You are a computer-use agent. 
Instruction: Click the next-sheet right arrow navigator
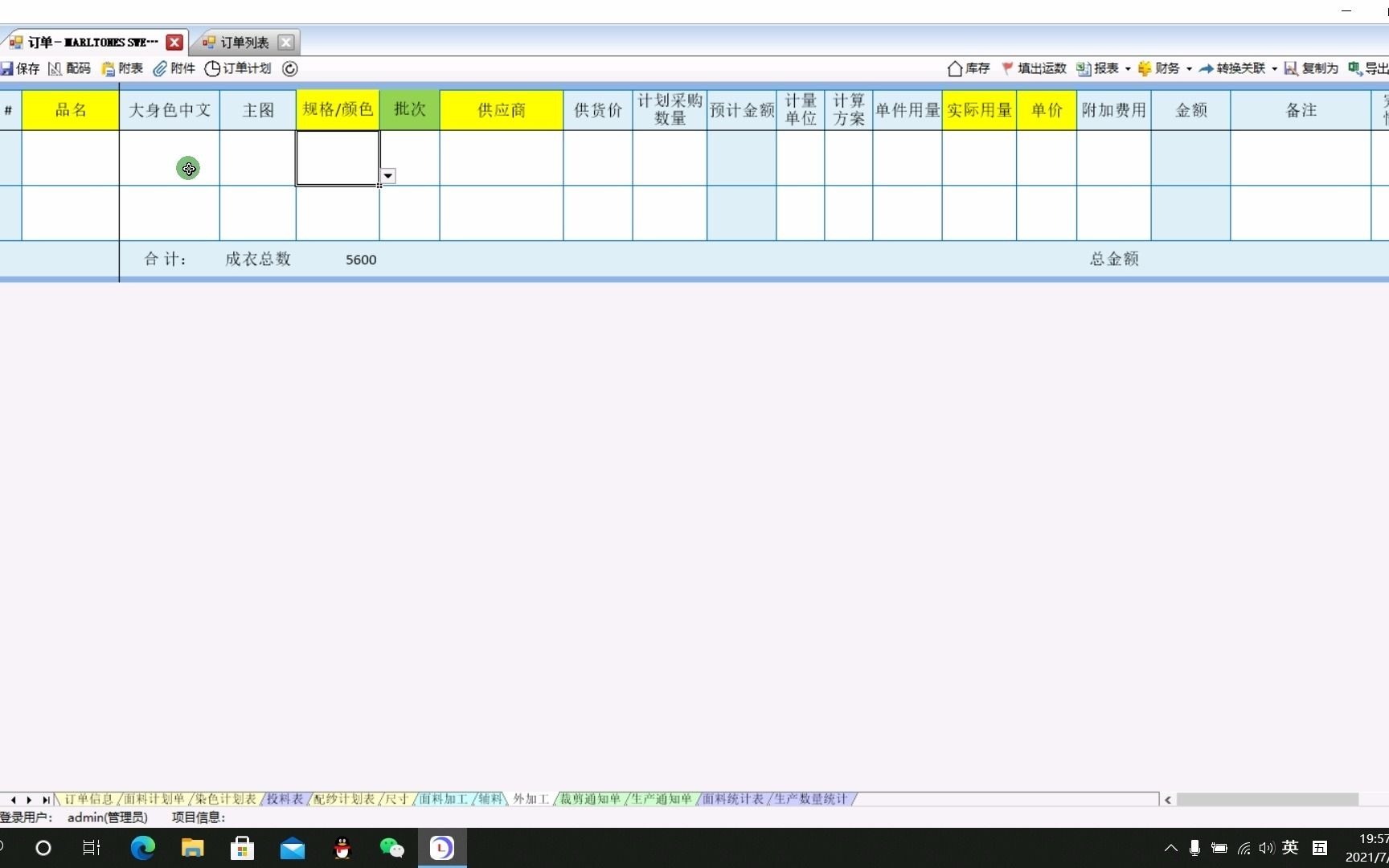[29, 800]
